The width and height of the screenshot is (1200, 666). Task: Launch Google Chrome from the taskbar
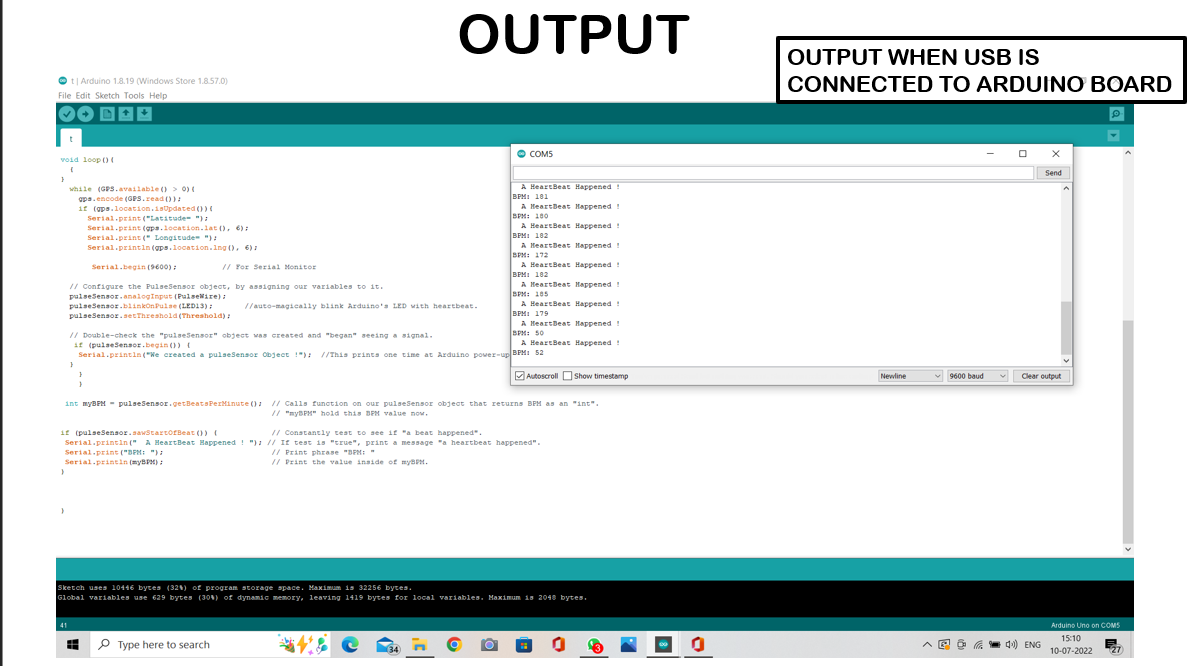(x=454, y=645)
